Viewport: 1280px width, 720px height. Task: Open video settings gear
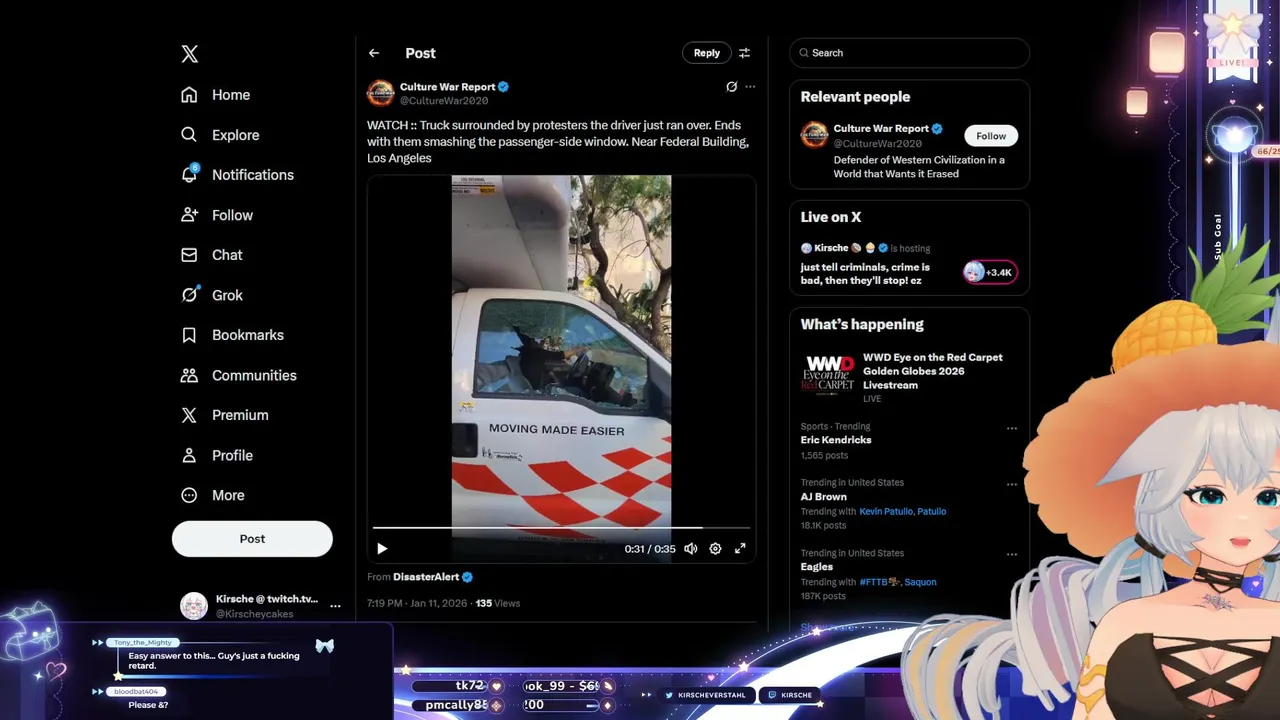(x=715, y=548)
